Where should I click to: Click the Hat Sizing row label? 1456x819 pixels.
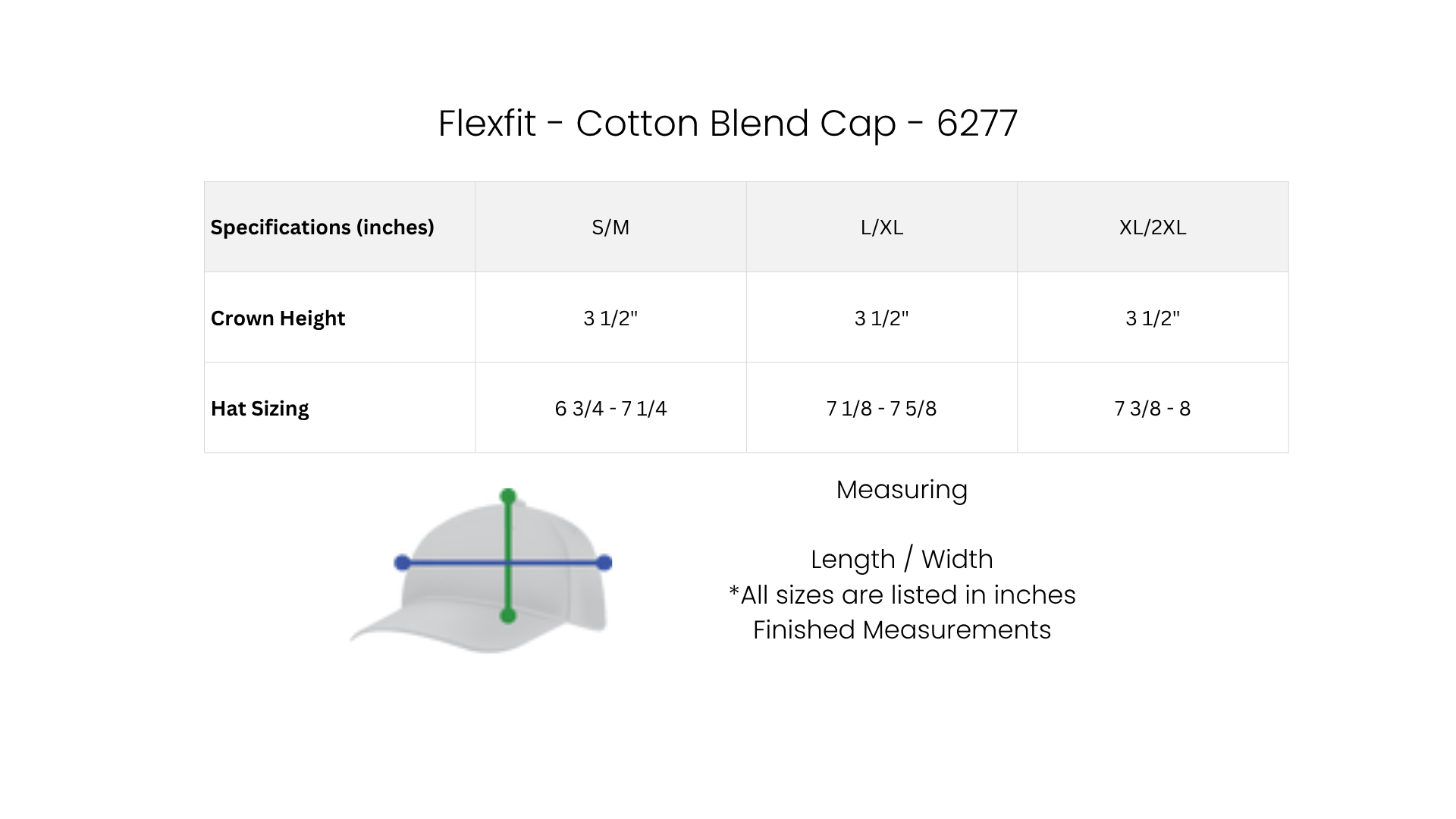pyautogui.click(x=260, y=408)
